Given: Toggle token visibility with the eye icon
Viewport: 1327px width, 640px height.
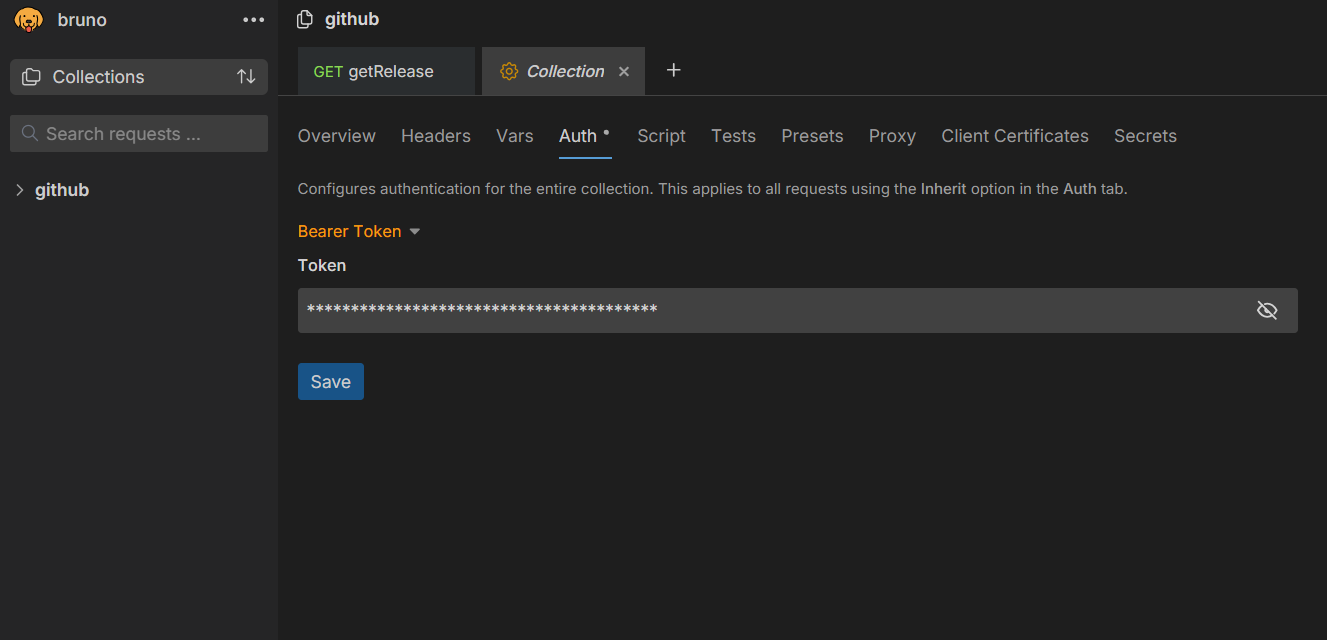Looking at the screenshot, I should [1267, 310].
